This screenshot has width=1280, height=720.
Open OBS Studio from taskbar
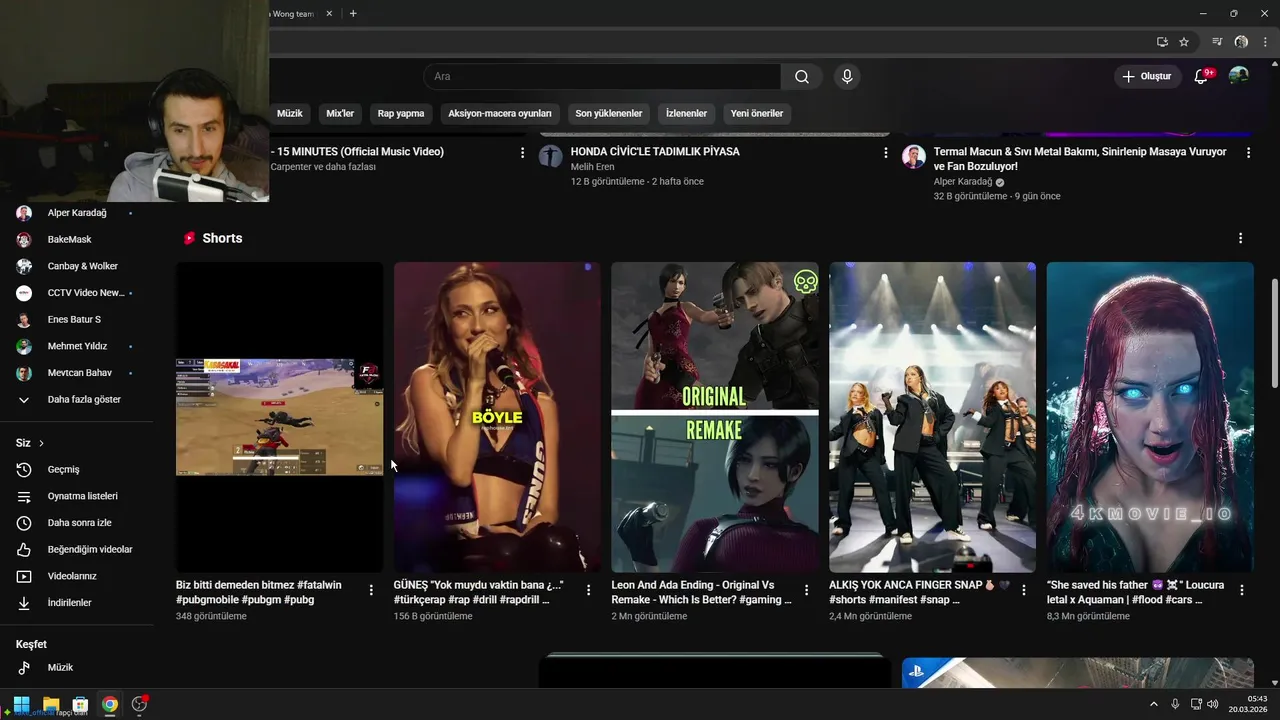tap(139, 704)
